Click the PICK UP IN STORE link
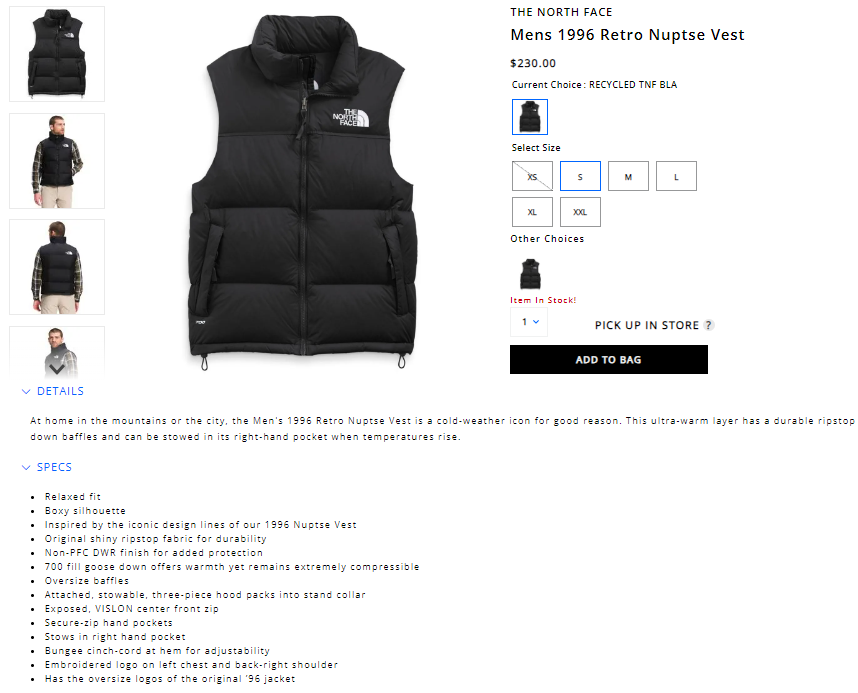Viewport: 858px width, 693px height. [x=647, y=325]
